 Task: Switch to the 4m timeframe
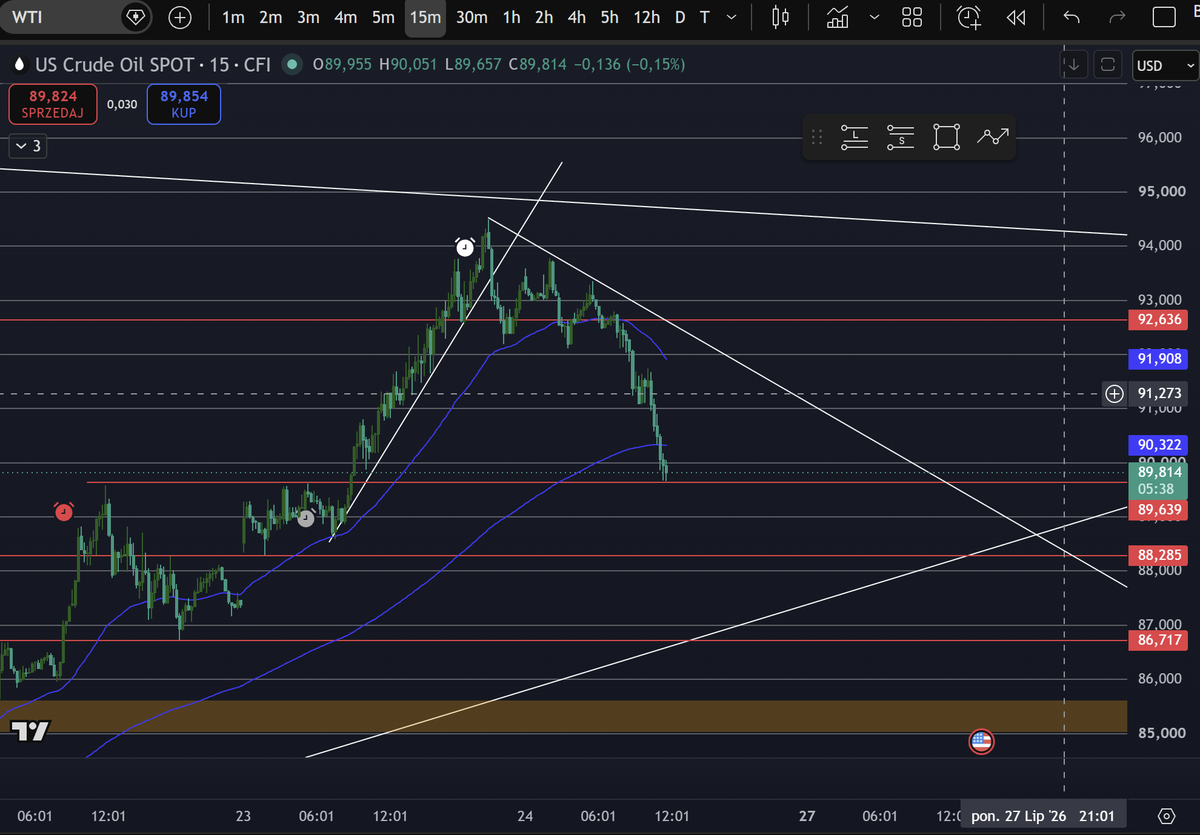(346, 17)
